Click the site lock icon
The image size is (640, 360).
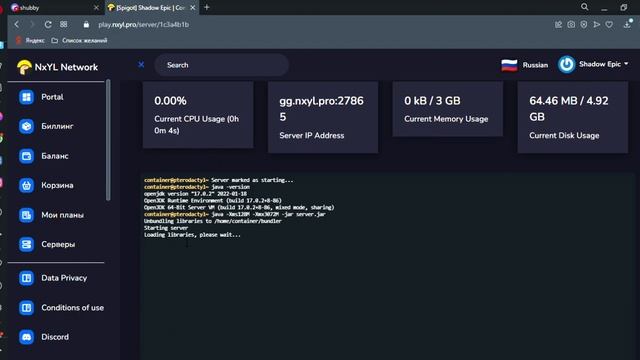pos(86,24)
